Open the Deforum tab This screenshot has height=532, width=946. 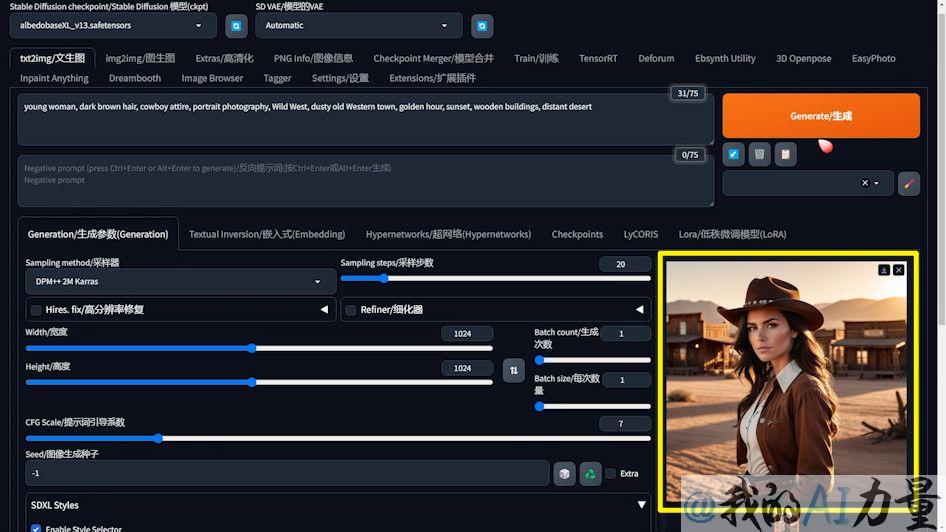pyautogui.click(x=656, y=59)
